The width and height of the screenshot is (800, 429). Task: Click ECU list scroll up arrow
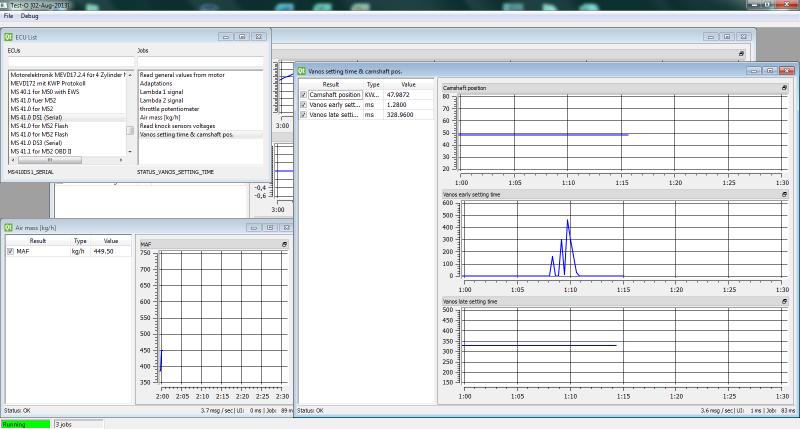(130, 75)
